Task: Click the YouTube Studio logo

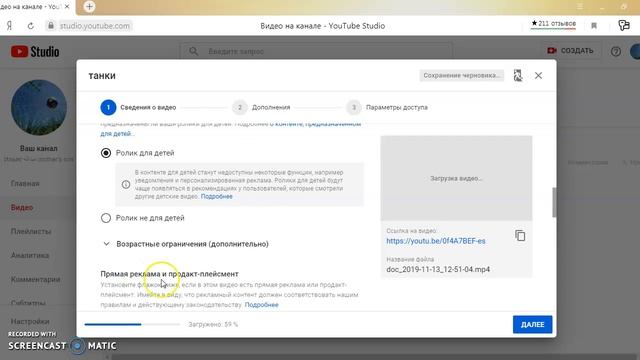Action: (x=35, y=52)
